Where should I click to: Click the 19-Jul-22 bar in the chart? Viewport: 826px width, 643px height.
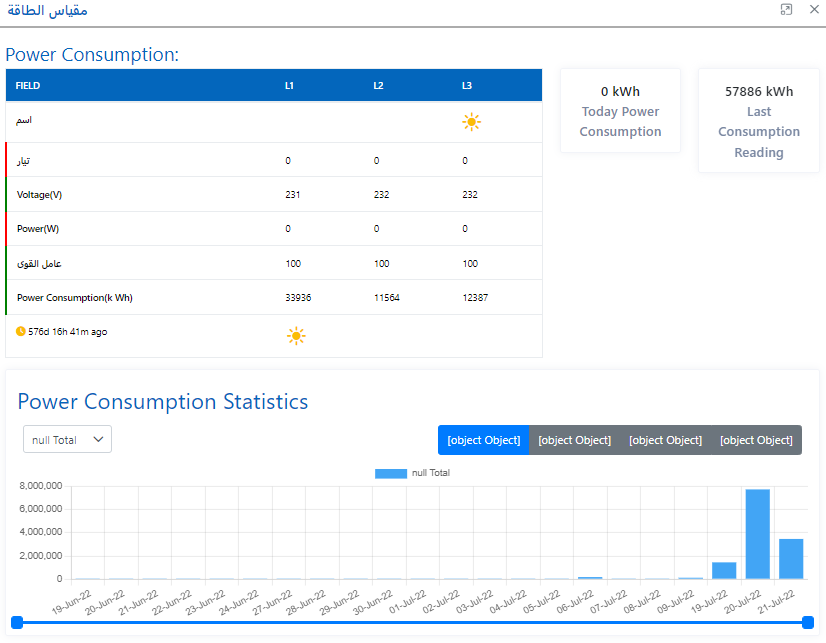724,570
